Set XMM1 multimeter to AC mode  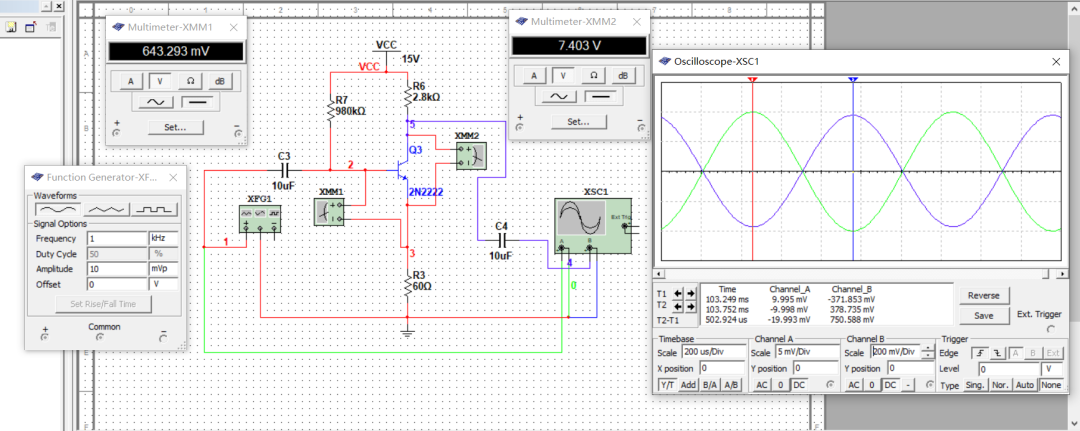point(156,103)
